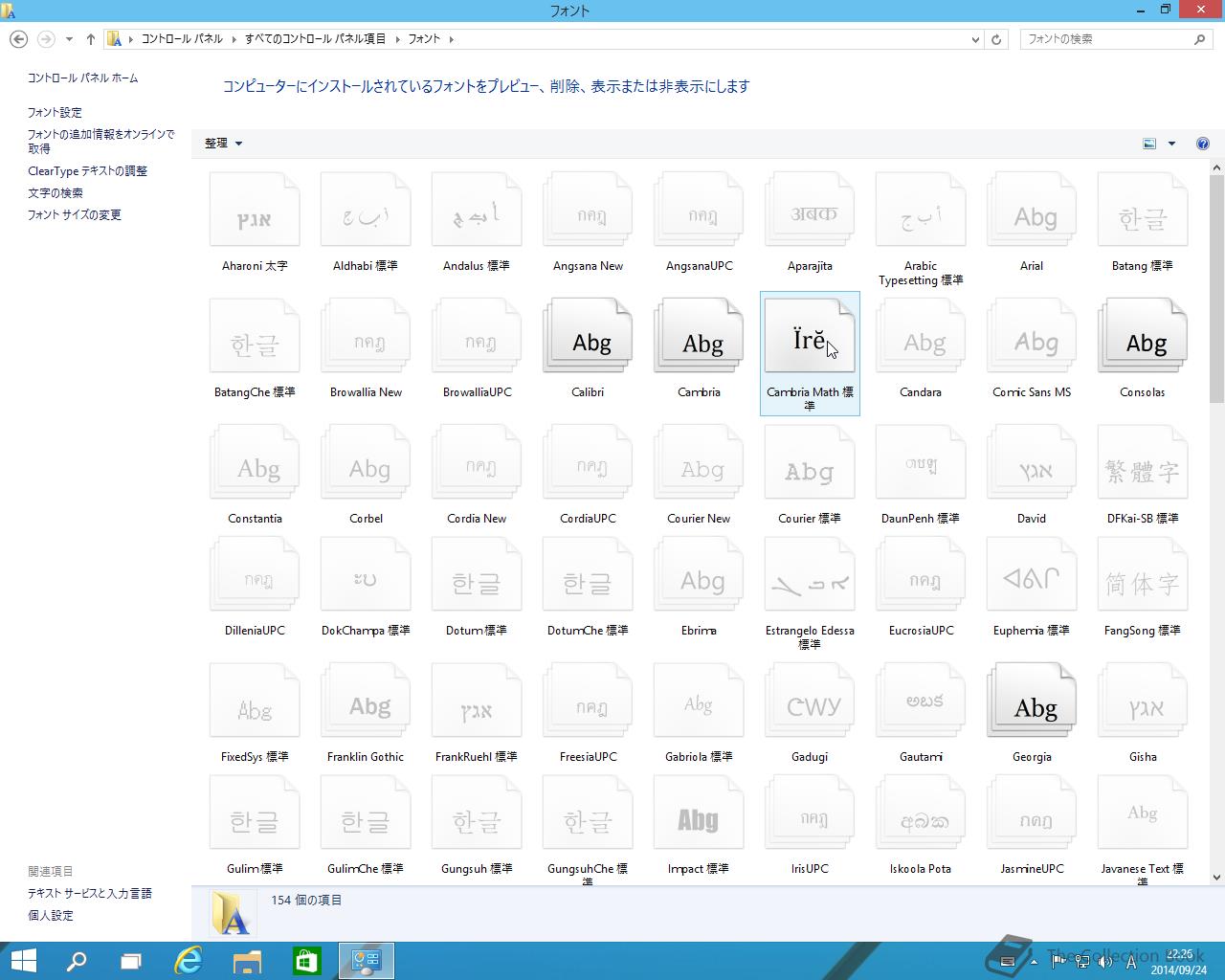Open テキスト サービスと入力言語 link
1225x980 pixels.
tap(90, 893)
